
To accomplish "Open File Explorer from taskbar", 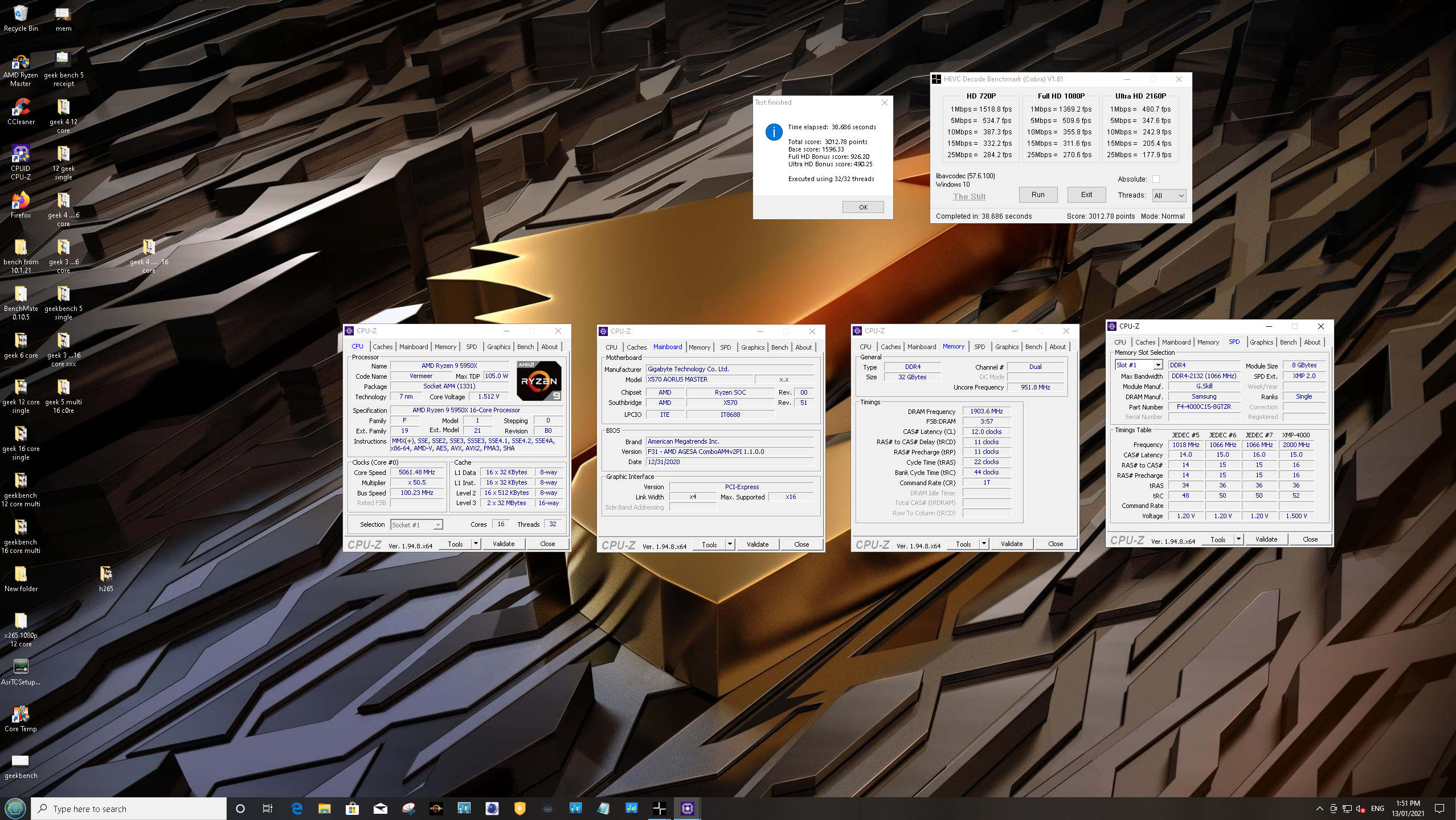I will point(324,809).
